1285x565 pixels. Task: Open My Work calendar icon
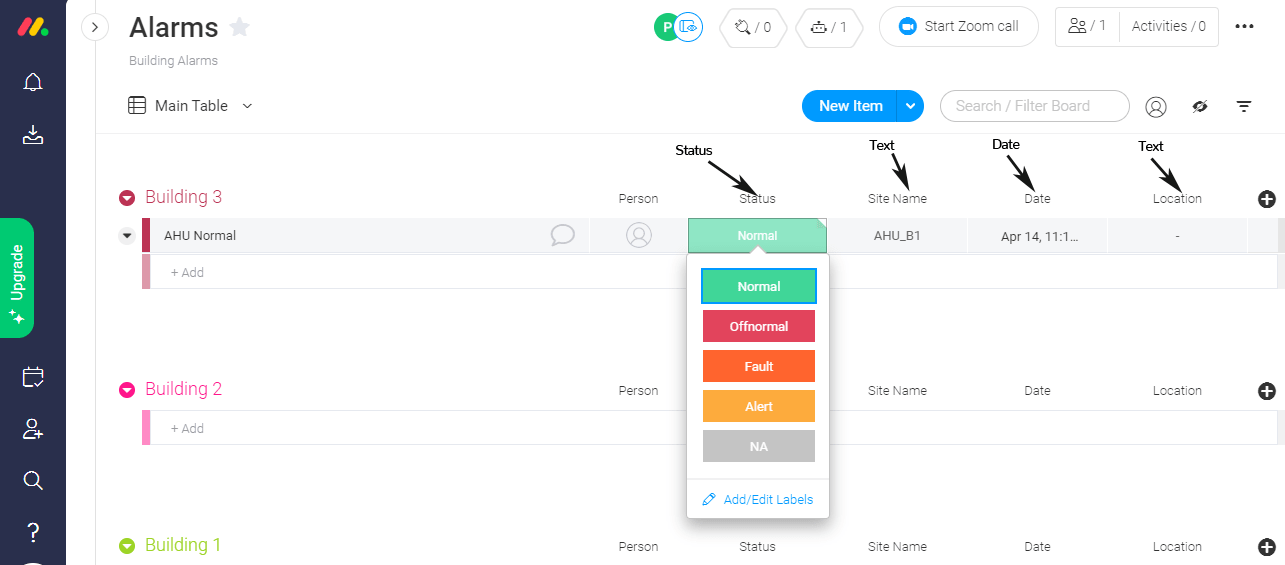point(33,377)
